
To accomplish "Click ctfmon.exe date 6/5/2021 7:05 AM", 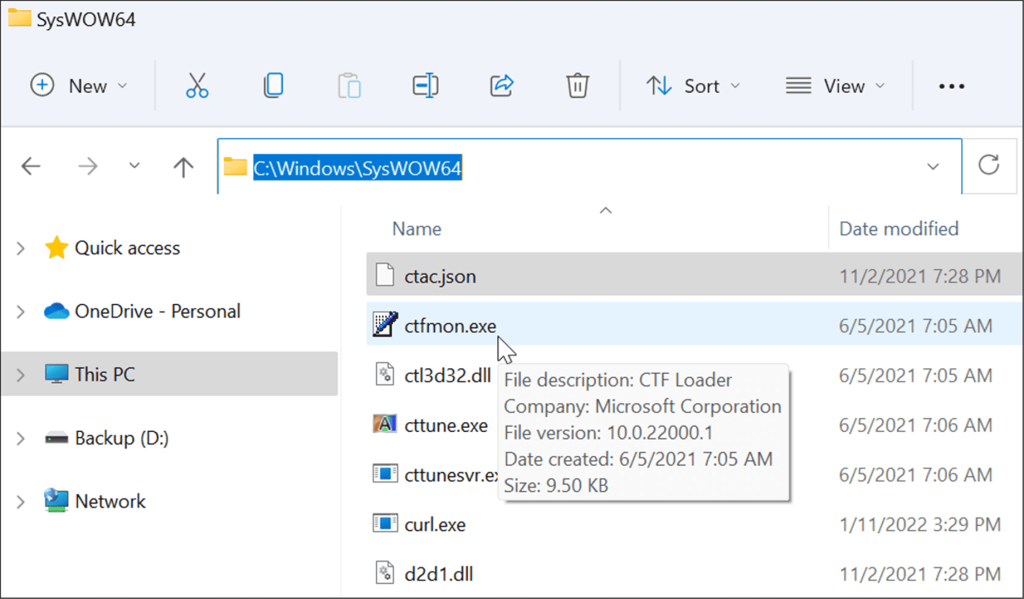I will pyautogui.click(x=916, y=325).
